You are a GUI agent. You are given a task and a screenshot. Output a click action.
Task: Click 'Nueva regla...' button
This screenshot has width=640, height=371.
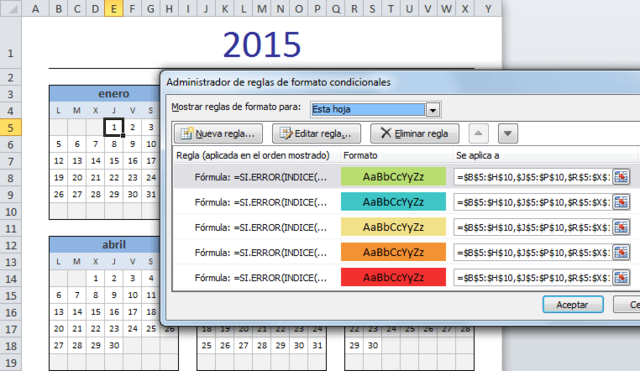coord(218,133)
